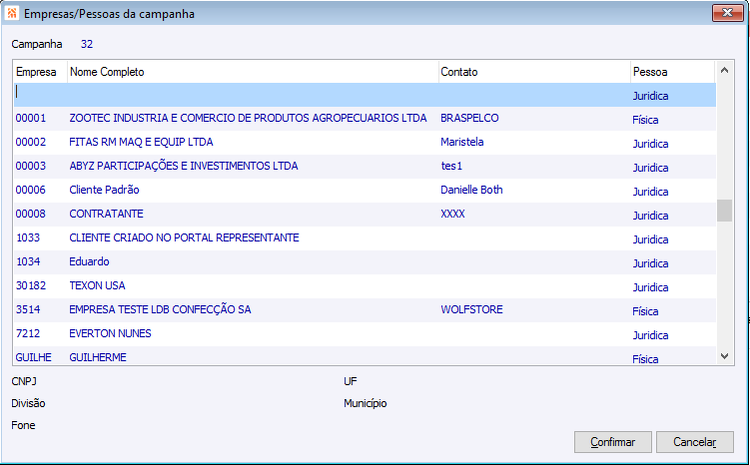Click Física in the ZOOTEC row
The width and height of the screenshot is (750, 465).
pos(645,120)
